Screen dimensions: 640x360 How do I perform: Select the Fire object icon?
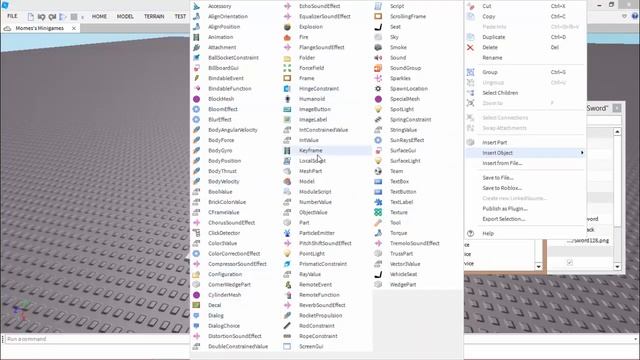click(x=287, y=37)
